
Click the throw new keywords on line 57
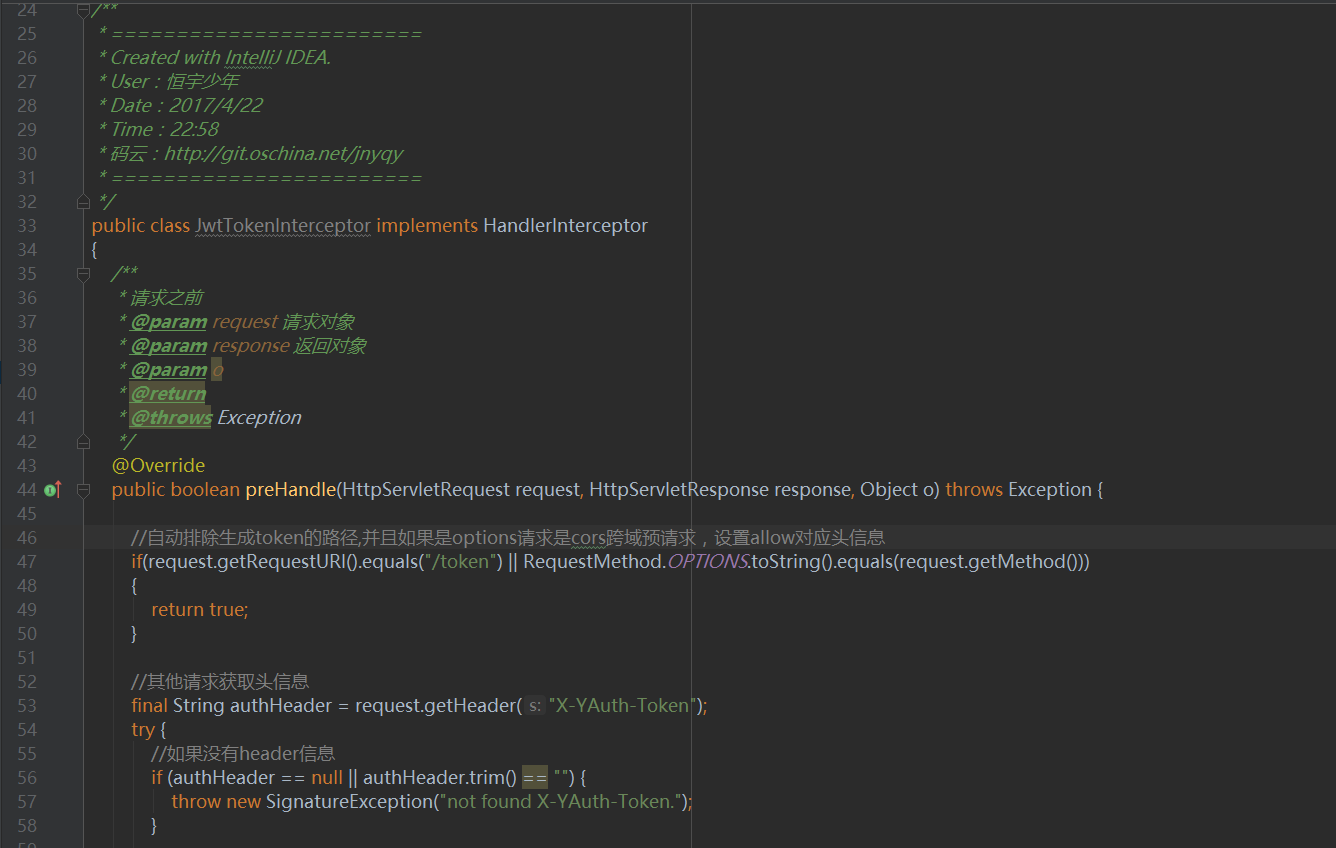point(216,802)
